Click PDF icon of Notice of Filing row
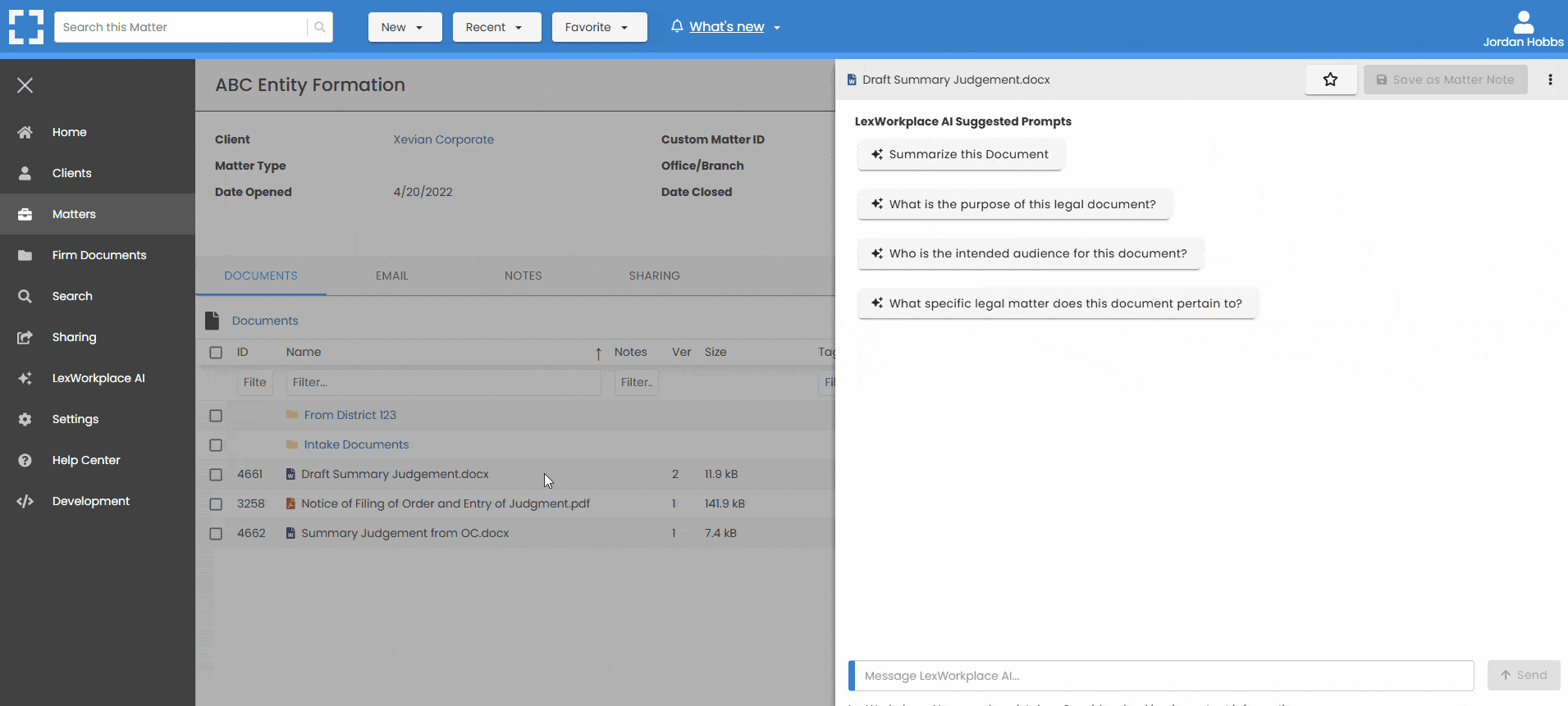 (x=290, y=503)
